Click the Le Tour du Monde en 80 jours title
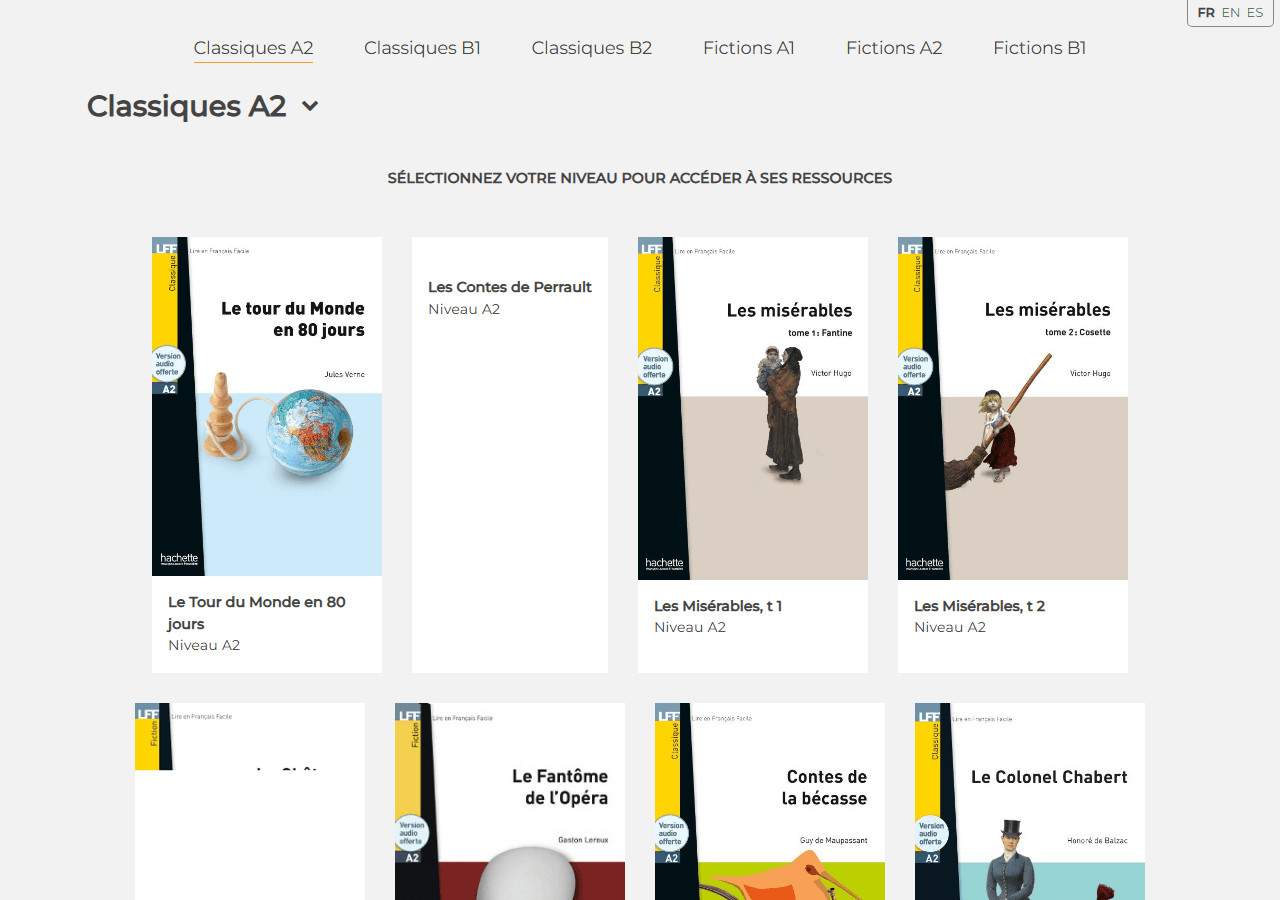The image size is (1280, 900). point(257,613)
